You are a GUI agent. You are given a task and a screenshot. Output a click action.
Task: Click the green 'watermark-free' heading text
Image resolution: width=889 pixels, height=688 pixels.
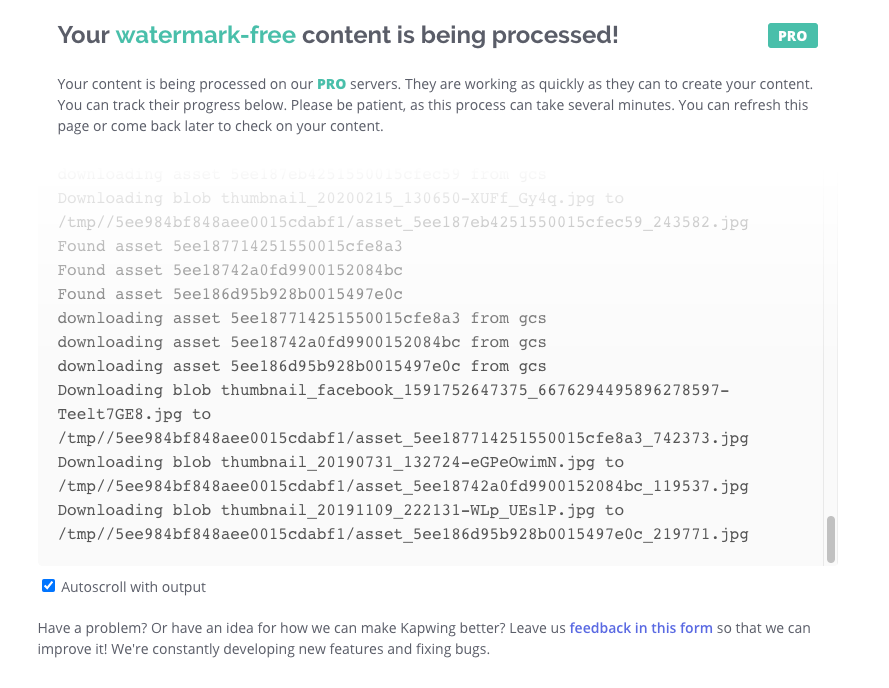(x=205, y=36)
